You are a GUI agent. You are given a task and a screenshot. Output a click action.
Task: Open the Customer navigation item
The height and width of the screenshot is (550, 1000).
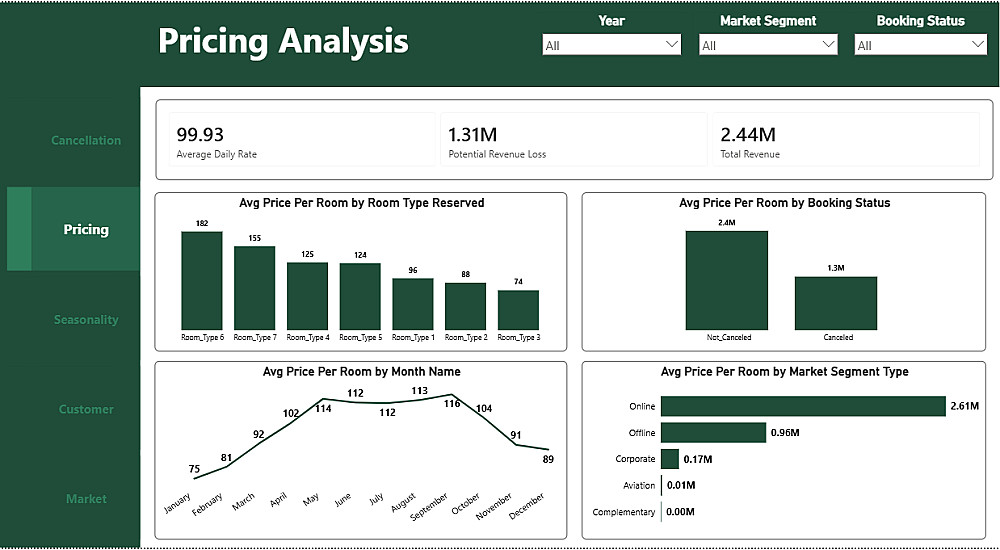pos(85,409)
